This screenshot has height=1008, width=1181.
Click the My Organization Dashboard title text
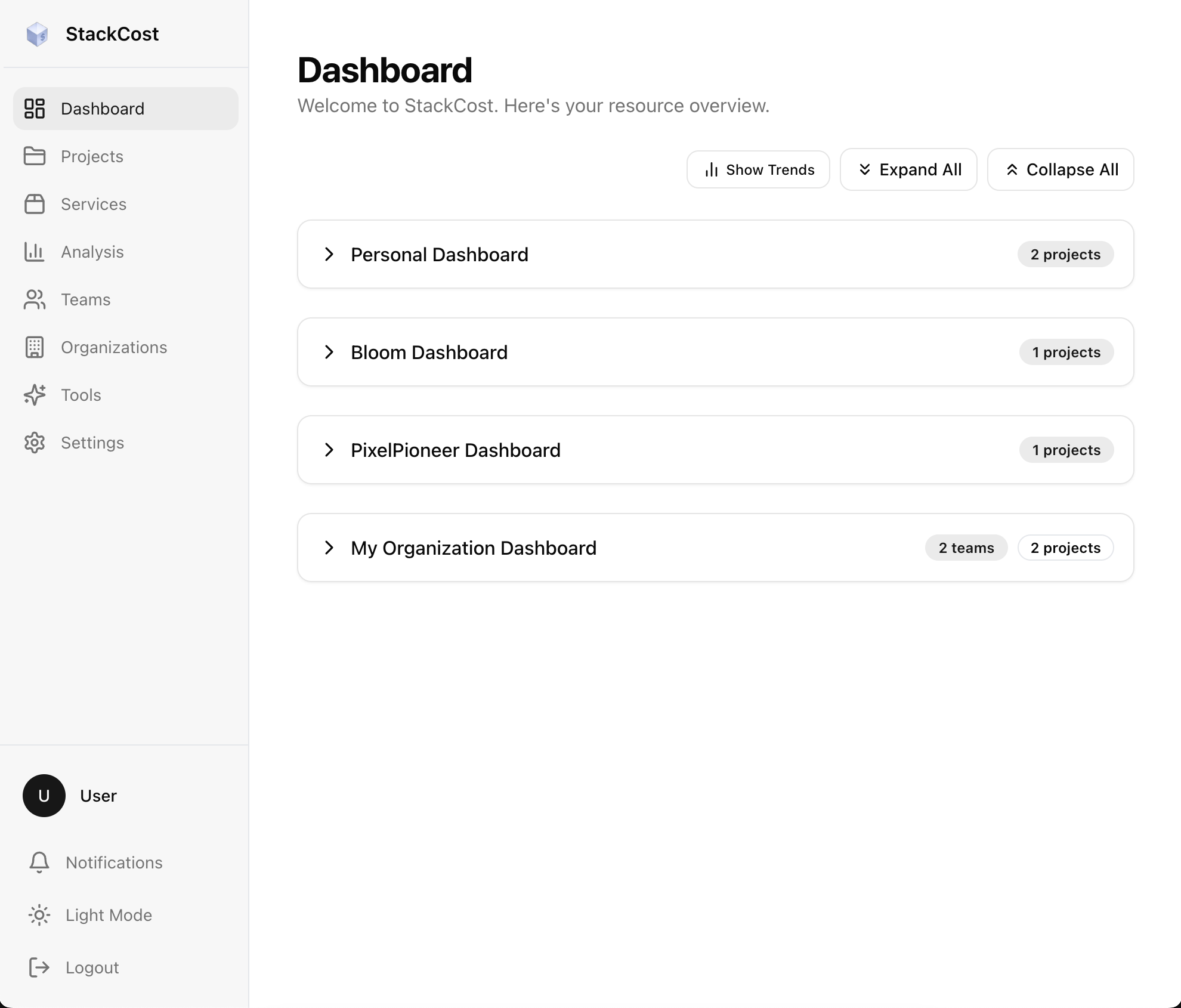(x=474, y=548)
